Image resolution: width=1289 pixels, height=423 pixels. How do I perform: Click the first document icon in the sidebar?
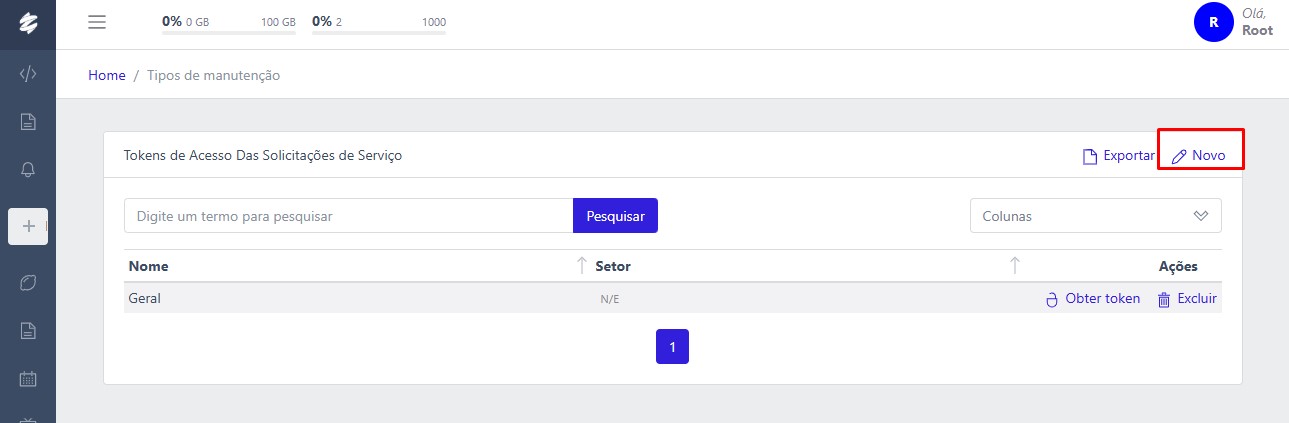[x=28, y=122]
